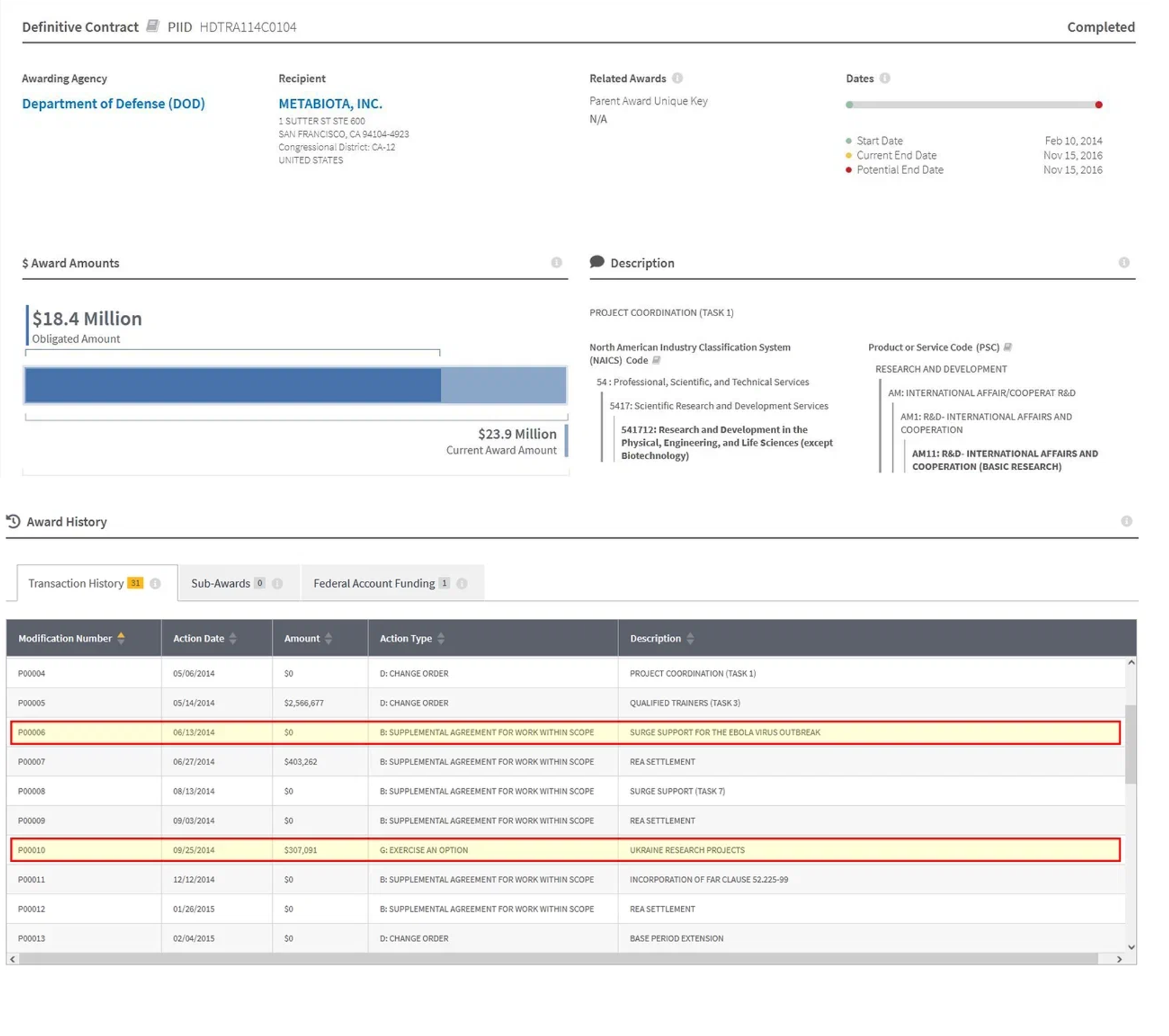The width and height of the screenshot is (1169, 1036).
Task: Switch to the Sub-Awards tab
Action: (239, 583)
